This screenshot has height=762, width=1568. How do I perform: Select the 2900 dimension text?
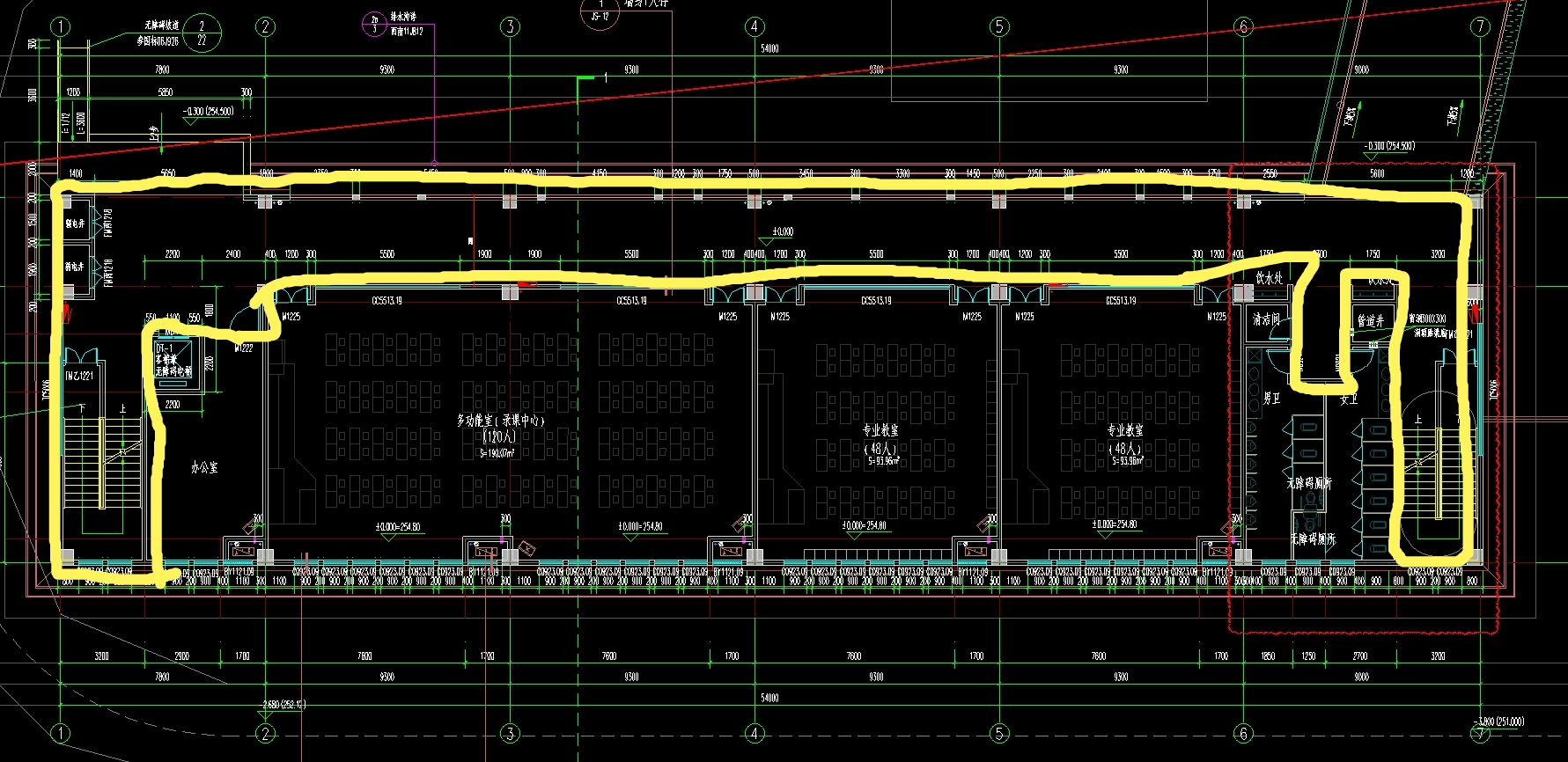pos(181,656)
